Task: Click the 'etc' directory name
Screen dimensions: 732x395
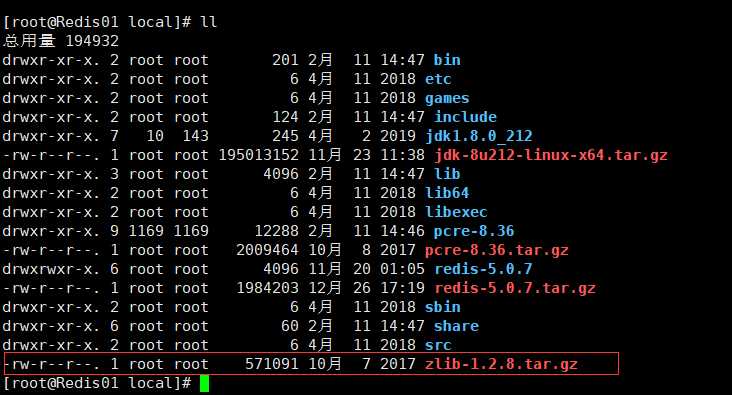Action: coord(438,79)
